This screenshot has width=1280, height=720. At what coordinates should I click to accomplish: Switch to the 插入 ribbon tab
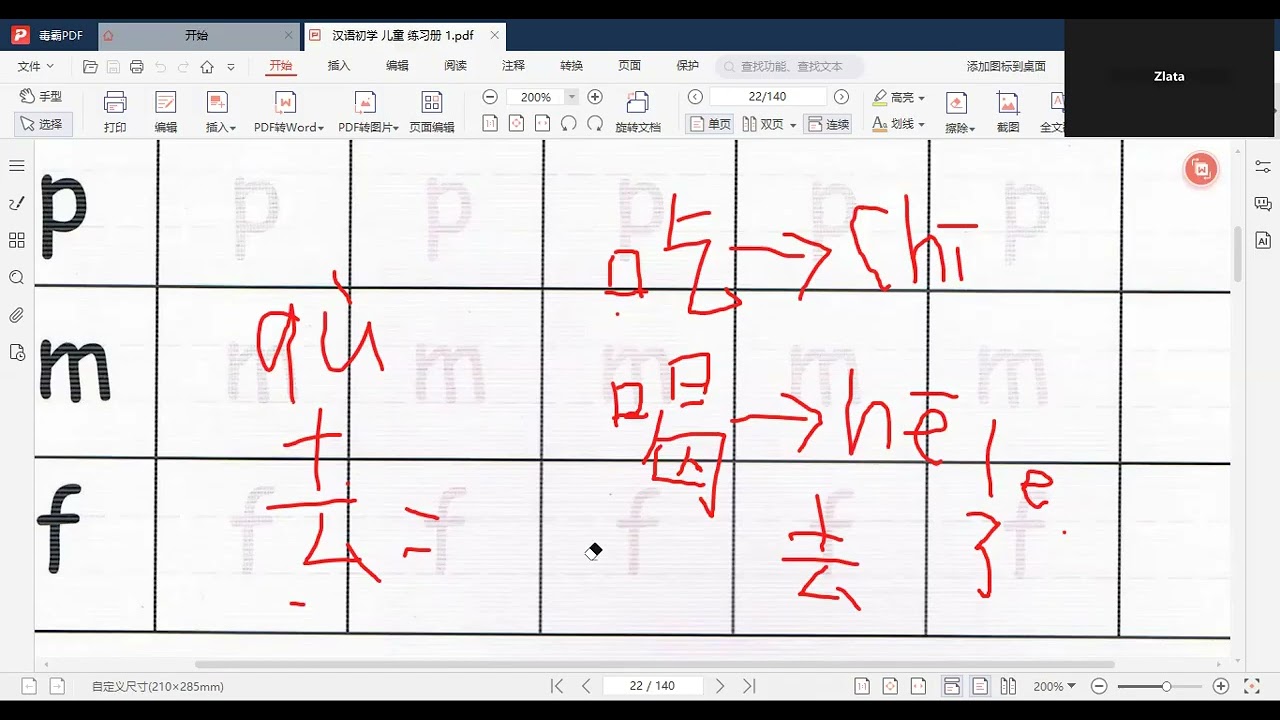click(339, 66)
